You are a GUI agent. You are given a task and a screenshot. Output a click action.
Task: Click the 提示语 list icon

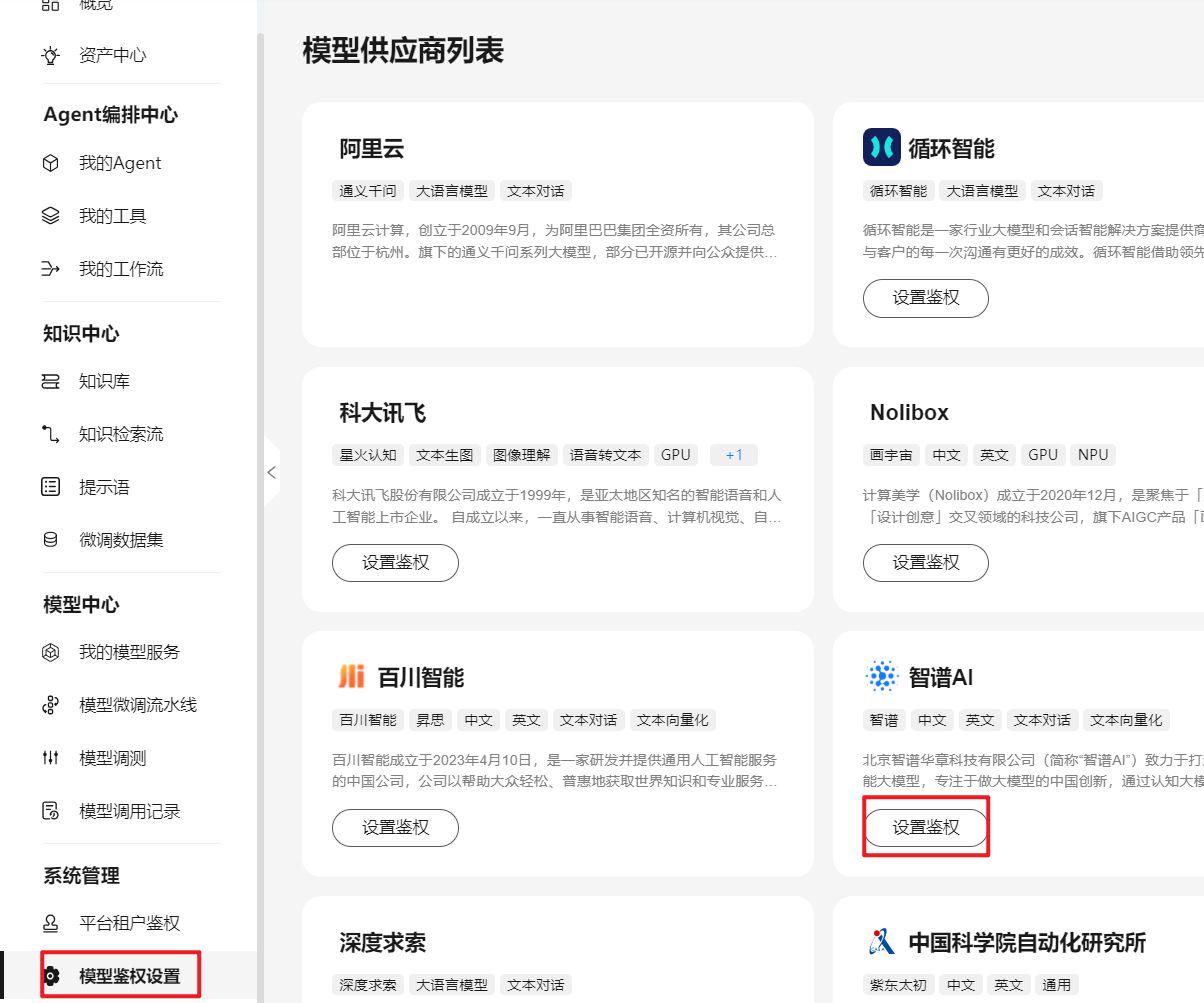[51, 487]
